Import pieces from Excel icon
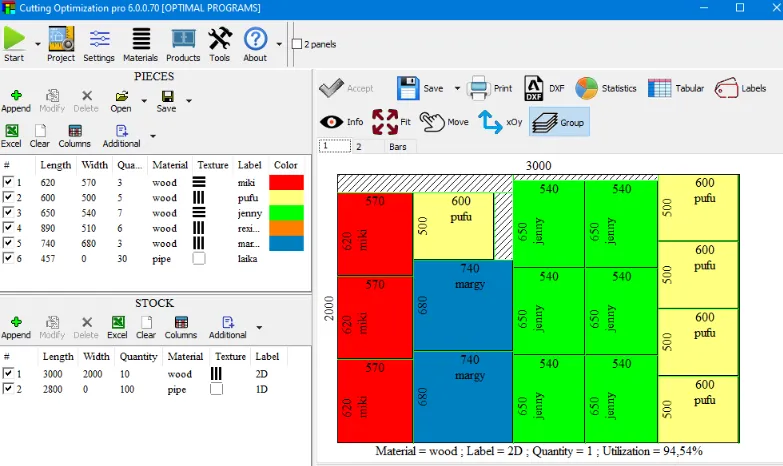The width and height of the screenshot is (783, 466). tap(11, 136)
